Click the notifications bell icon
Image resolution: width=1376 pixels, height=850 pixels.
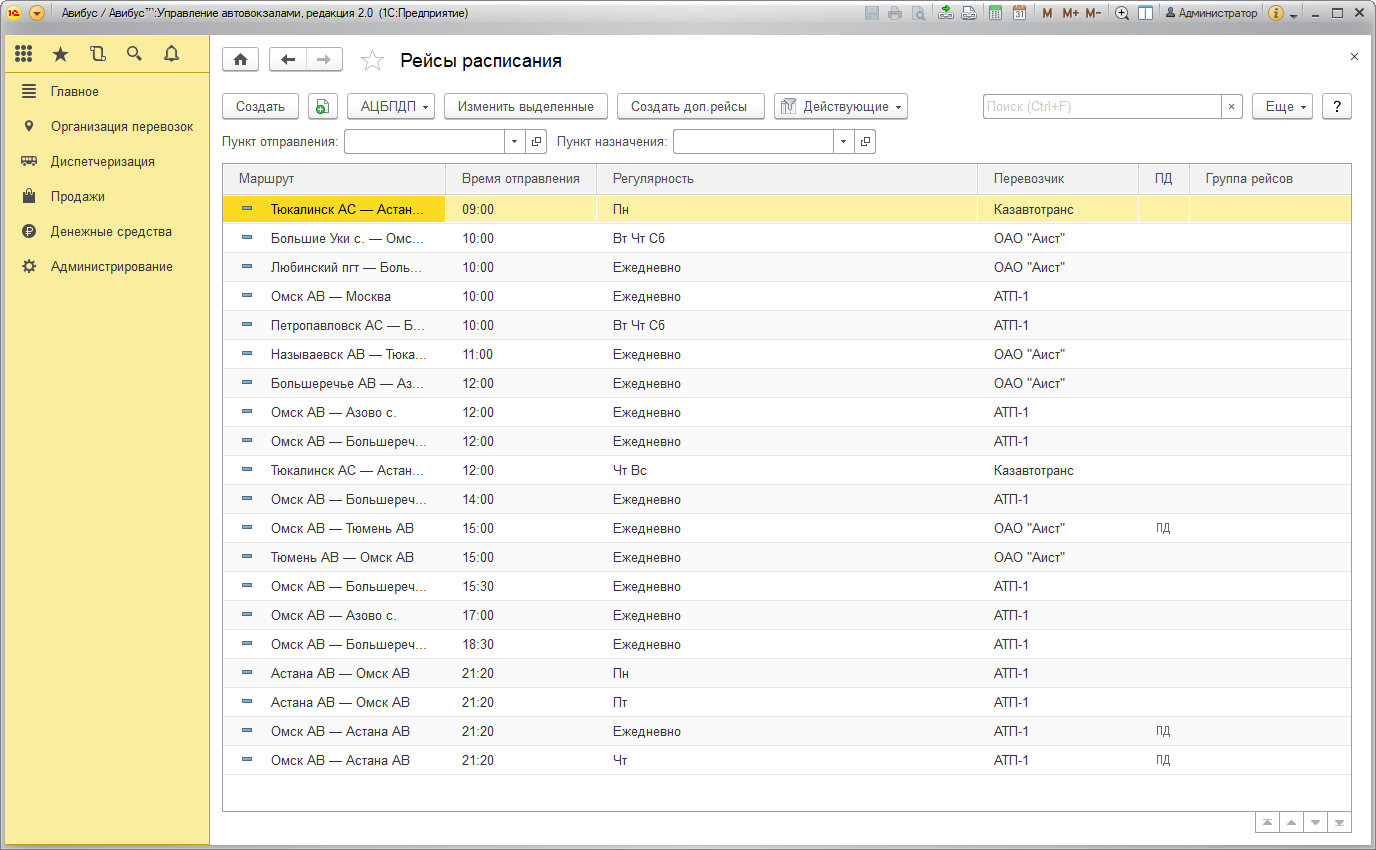tap(171, 54)
